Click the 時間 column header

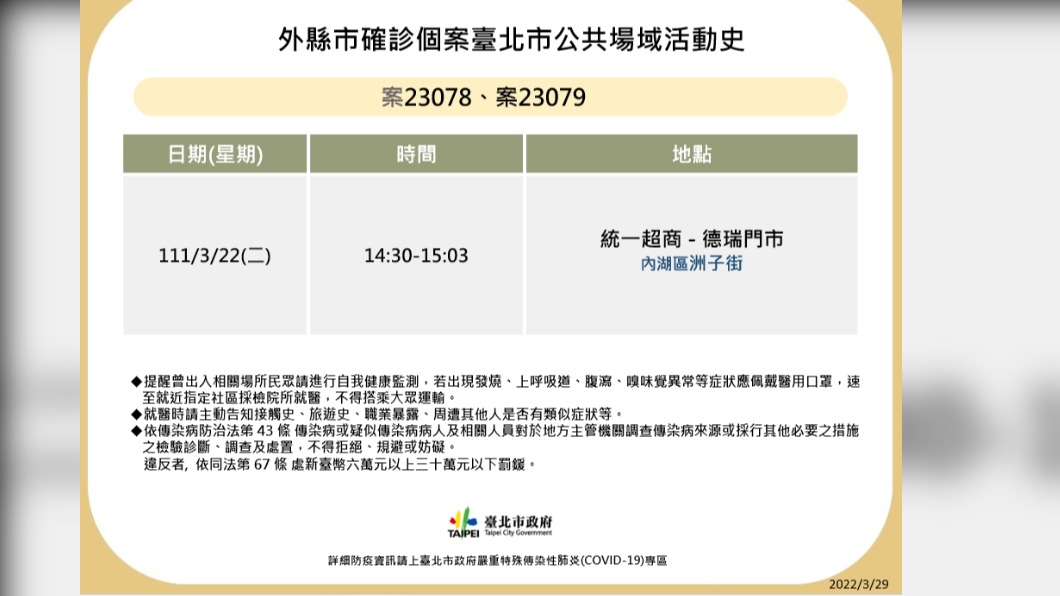(416, 154)
